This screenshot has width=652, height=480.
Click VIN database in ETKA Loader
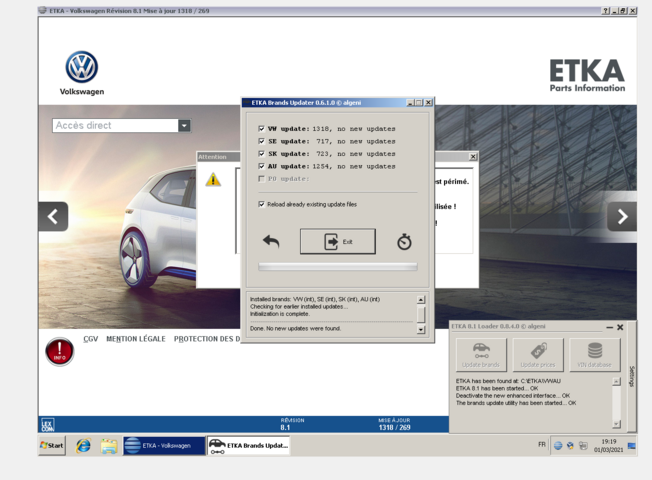point(595,355)
